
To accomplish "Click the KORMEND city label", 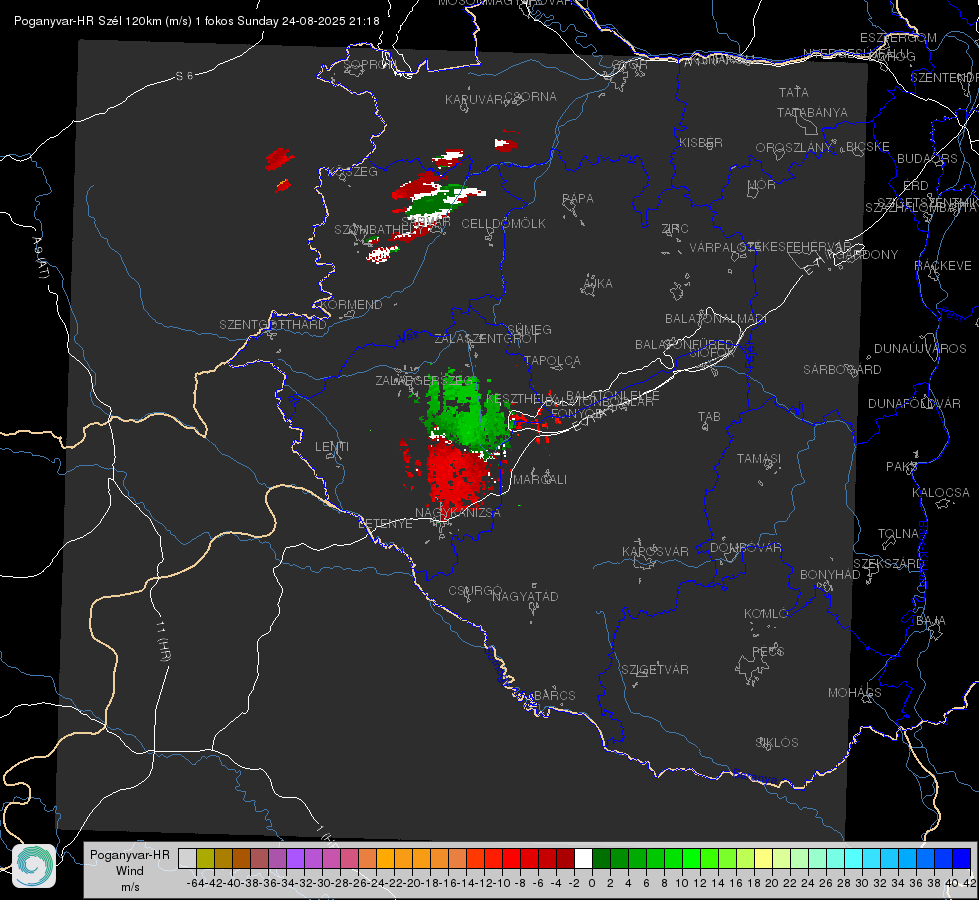I will pyautogui.click(x=351, y=305).
